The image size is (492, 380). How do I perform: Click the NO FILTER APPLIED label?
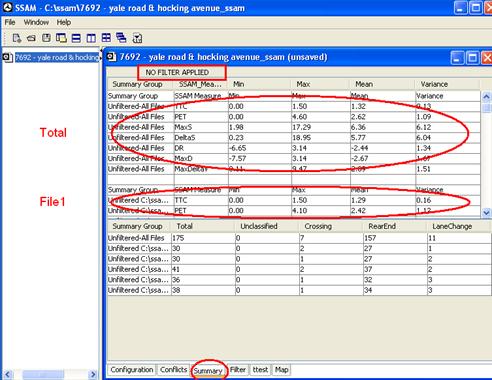click(x=177, y=72)
